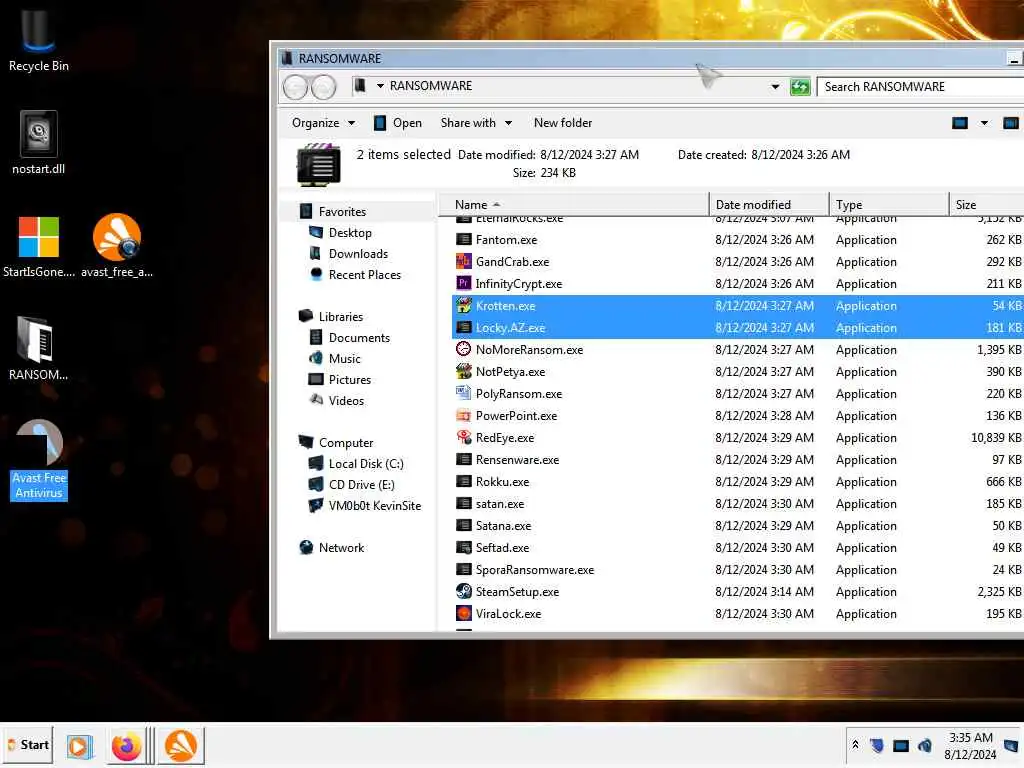Open Avast from the taskbar
The width and height of the screenshot is (1024, 768).
point(180,746)
